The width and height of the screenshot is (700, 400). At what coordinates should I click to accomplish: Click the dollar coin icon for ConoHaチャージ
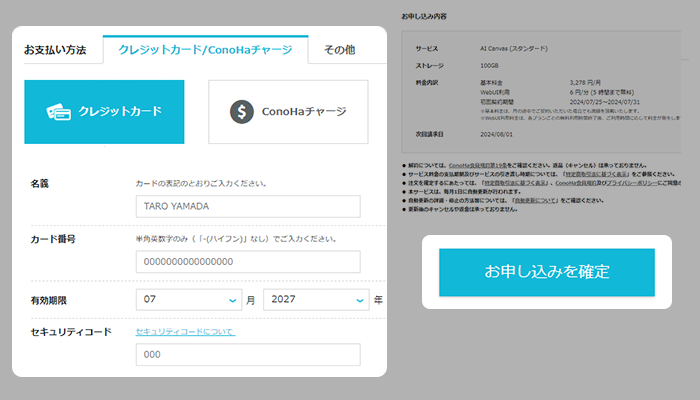tap(242, 112)
